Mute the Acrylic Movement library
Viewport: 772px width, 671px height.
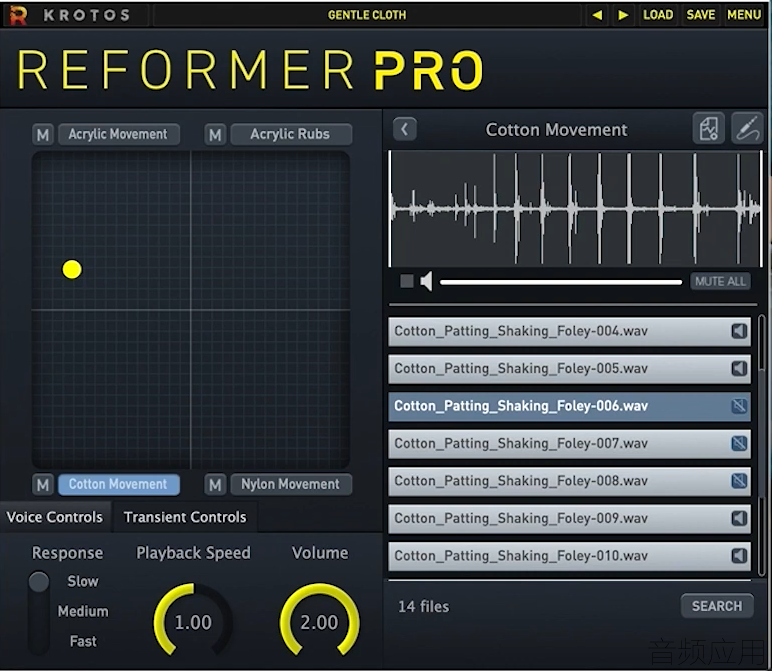(x=43, y=134)
